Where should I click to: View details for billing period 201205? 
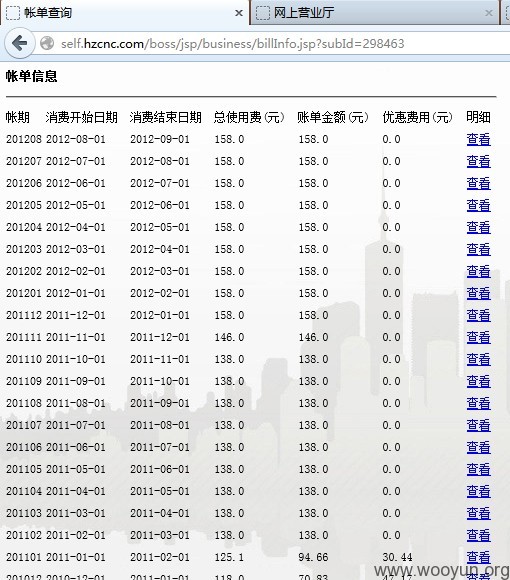(478, 205)
